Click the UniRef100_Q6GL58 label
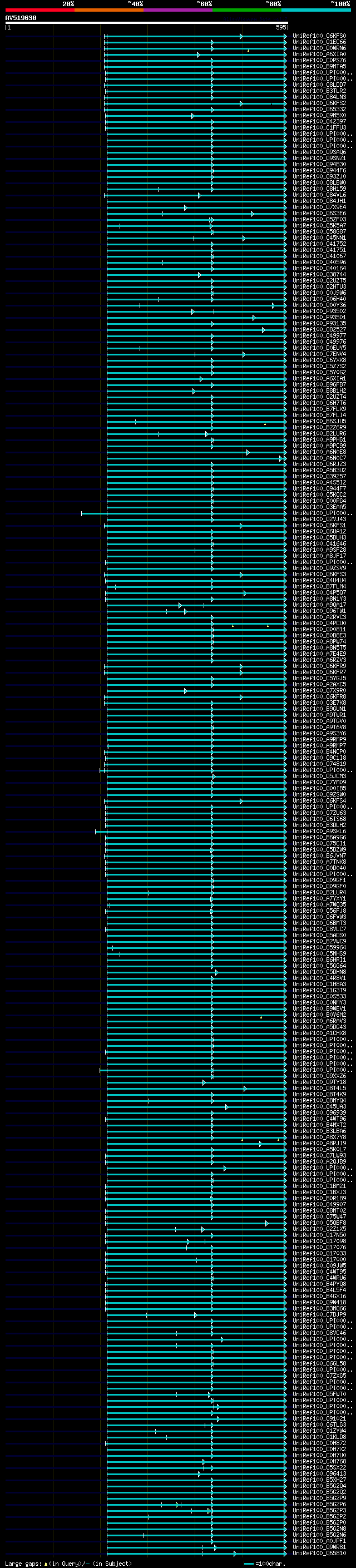 pos(319,1363)
